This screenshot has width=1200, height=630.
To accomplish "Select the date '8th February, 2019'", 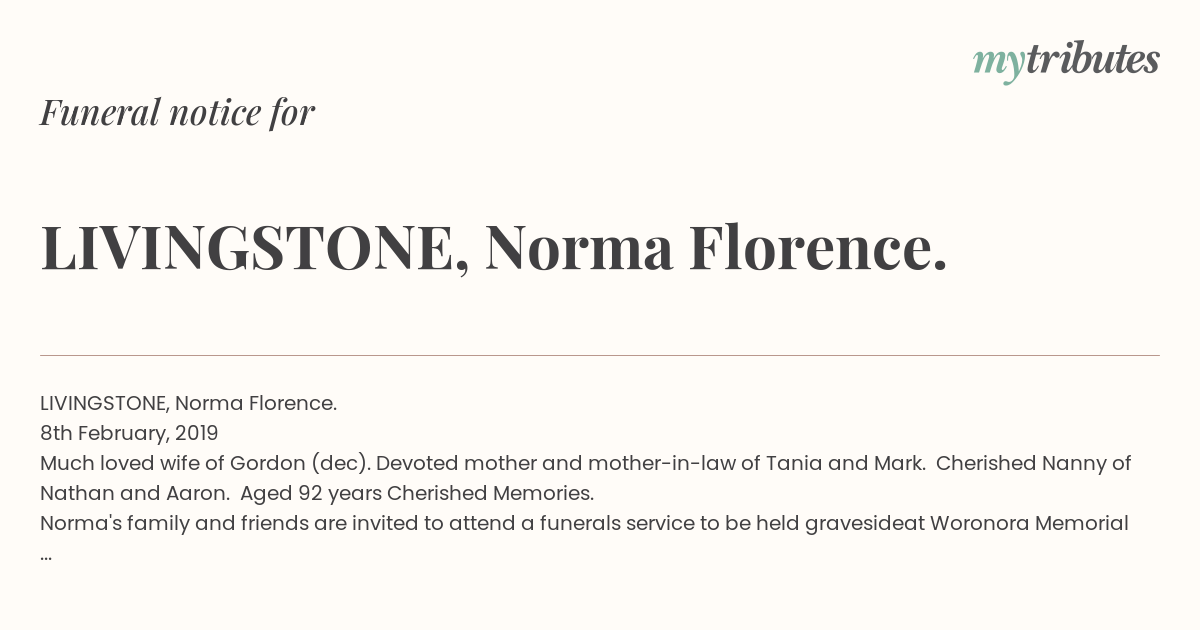I will click(129, 434).
